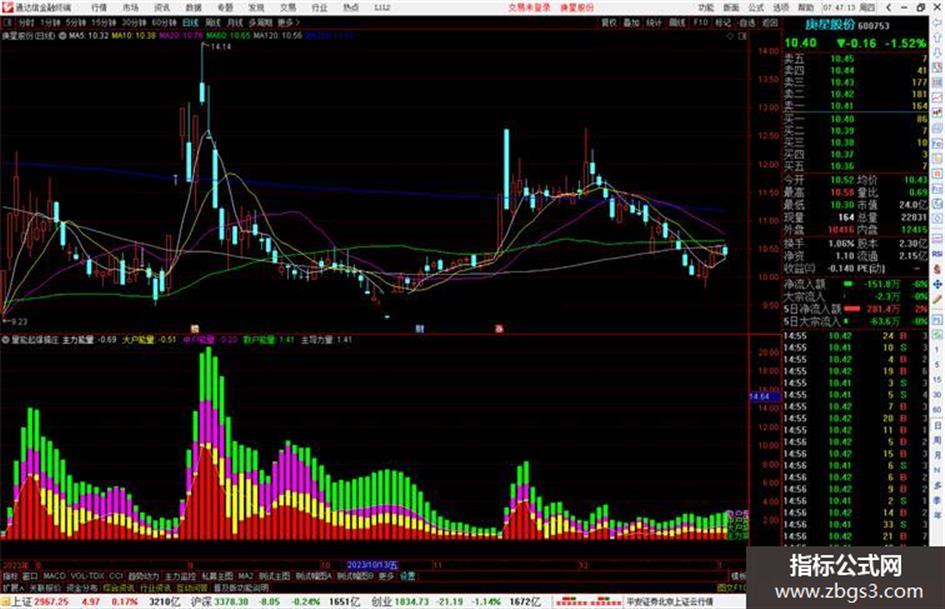Switch chart to the 60分钟 period

click(x=164, y=22)
